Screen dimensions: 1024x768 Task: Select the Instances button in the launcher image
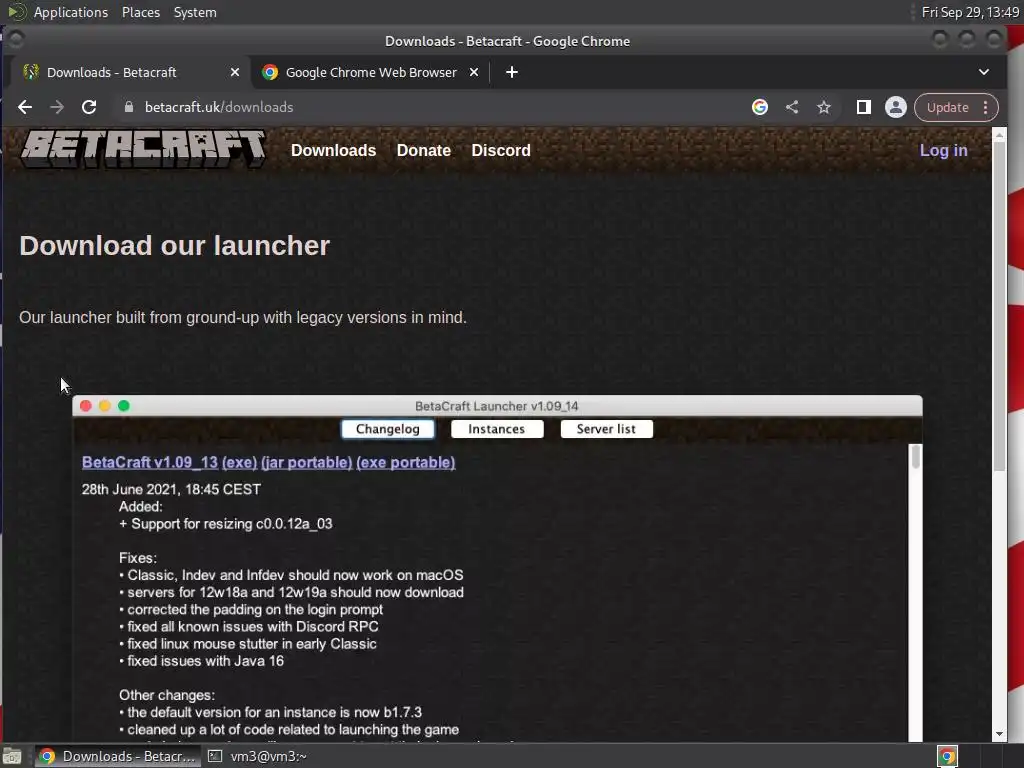click(496, 429)
